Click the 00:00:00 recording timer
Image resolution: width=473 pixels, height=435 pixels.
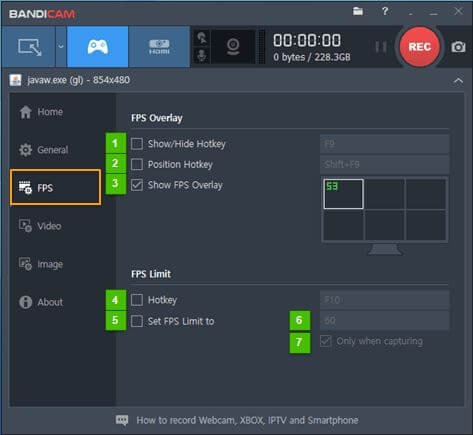[x=307, y=41]
